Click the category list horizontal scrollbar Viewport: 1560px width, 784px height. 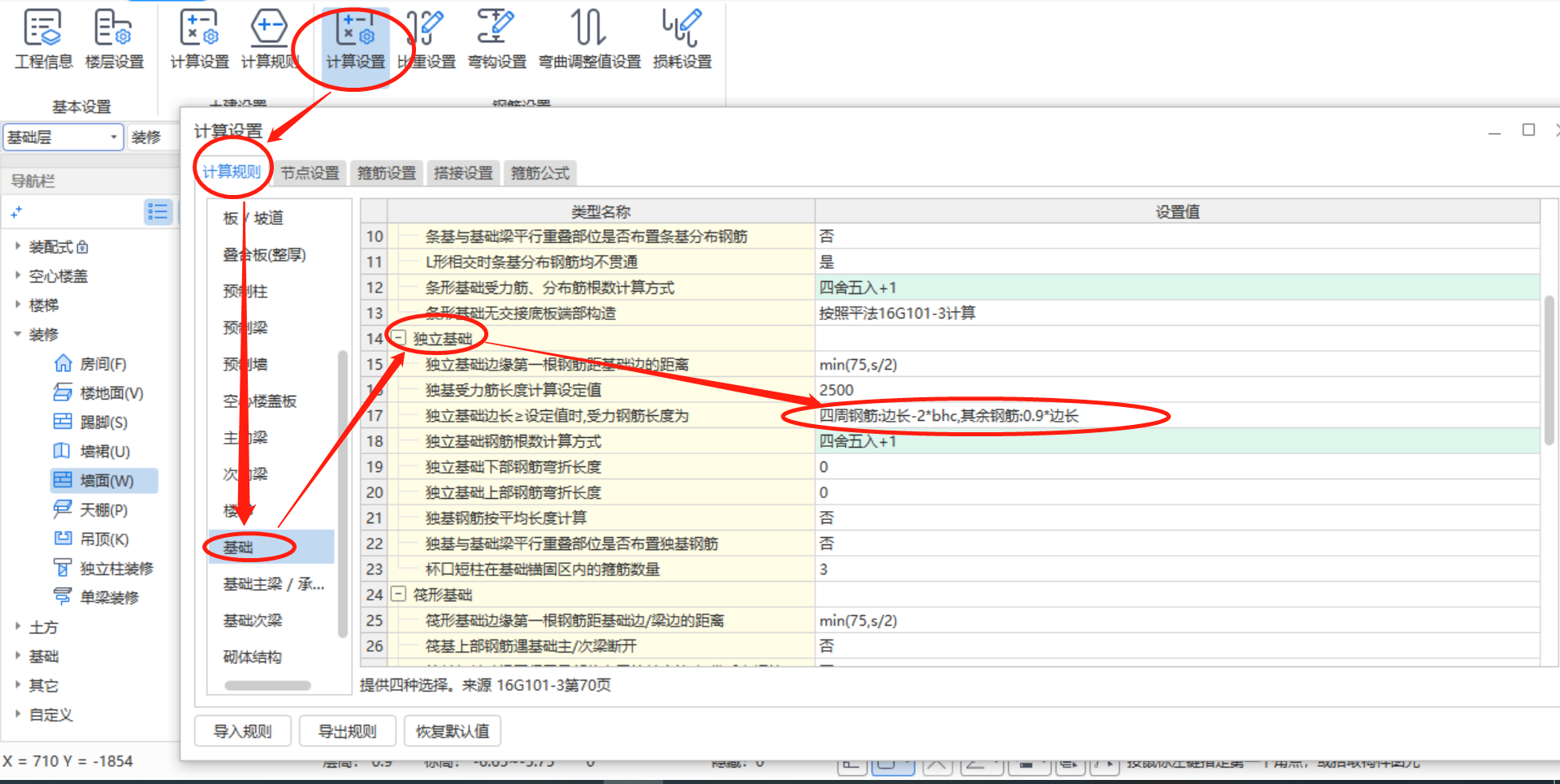tap(268, 685)
